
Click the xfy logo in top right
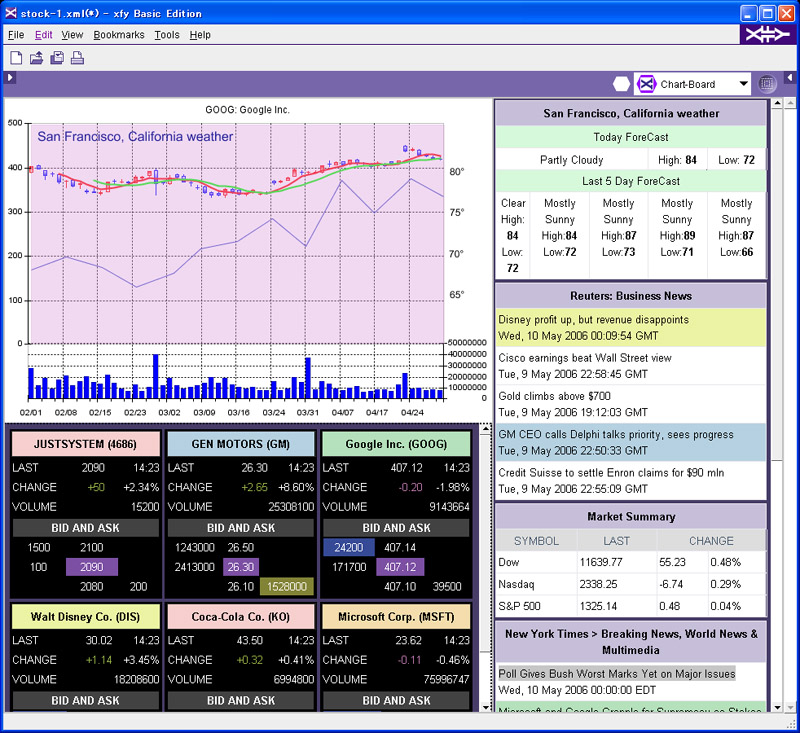(x=767, y=35)
